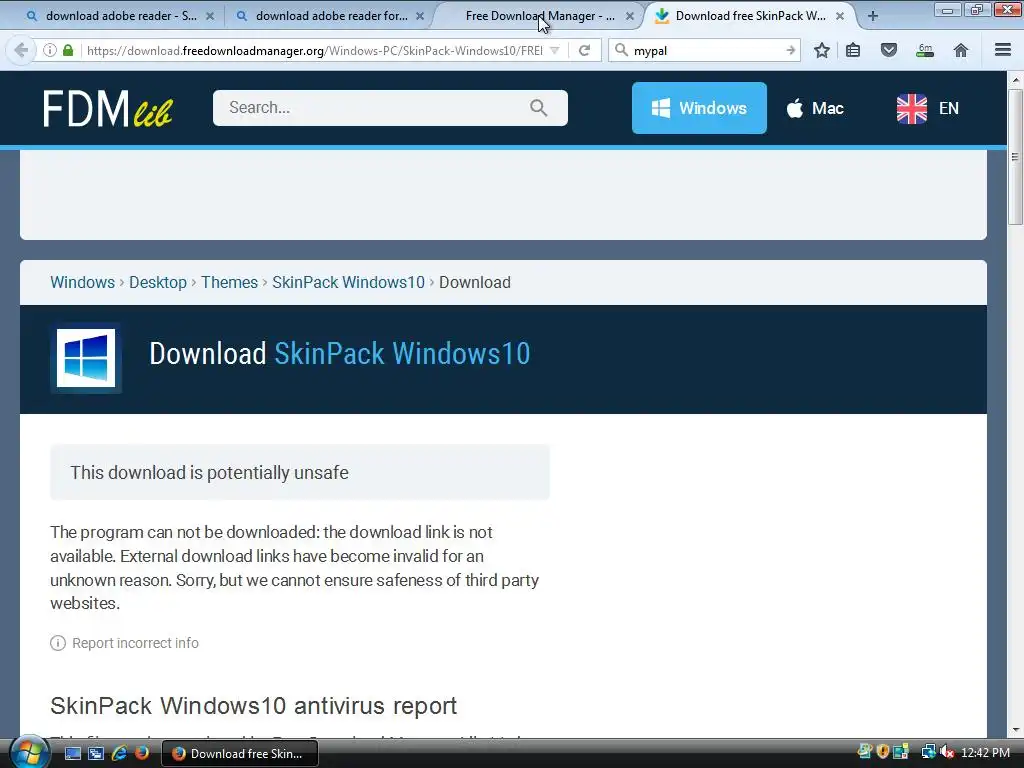Click the site search magnifier icon
1024x768 pixels.
(x=539, y=108)
